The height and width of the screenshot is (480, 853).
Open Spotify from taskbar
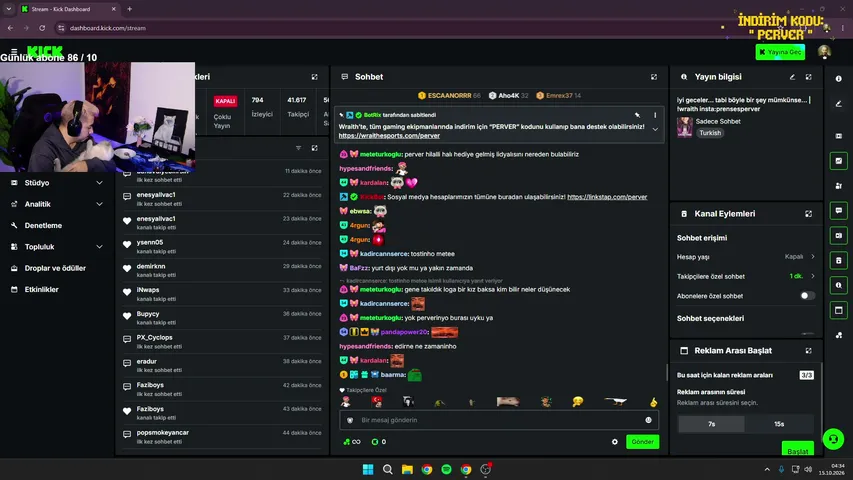(x=447, y=469)
